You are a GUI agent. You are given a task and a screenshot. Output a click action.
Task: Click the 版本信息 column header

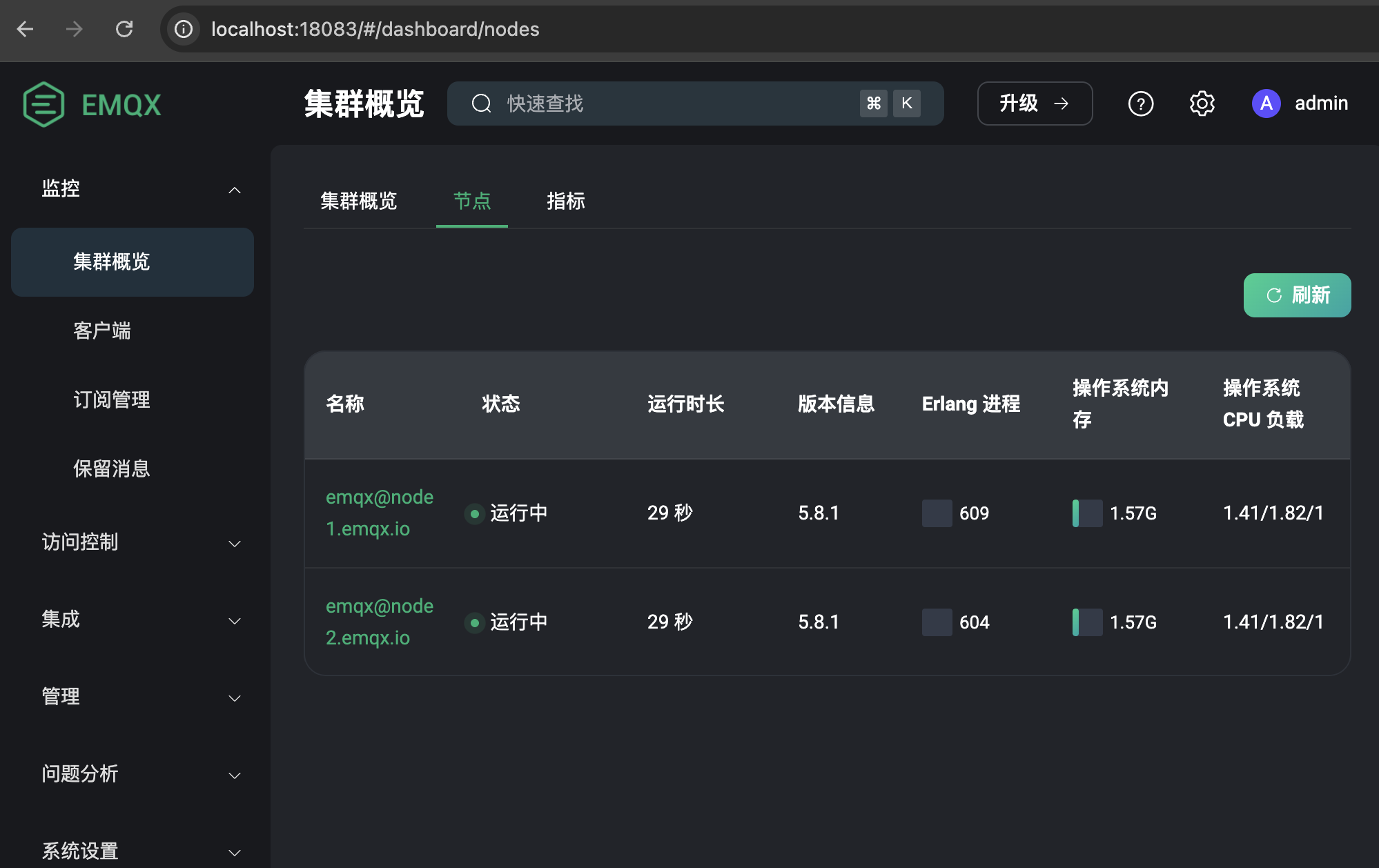pos(837,404)
